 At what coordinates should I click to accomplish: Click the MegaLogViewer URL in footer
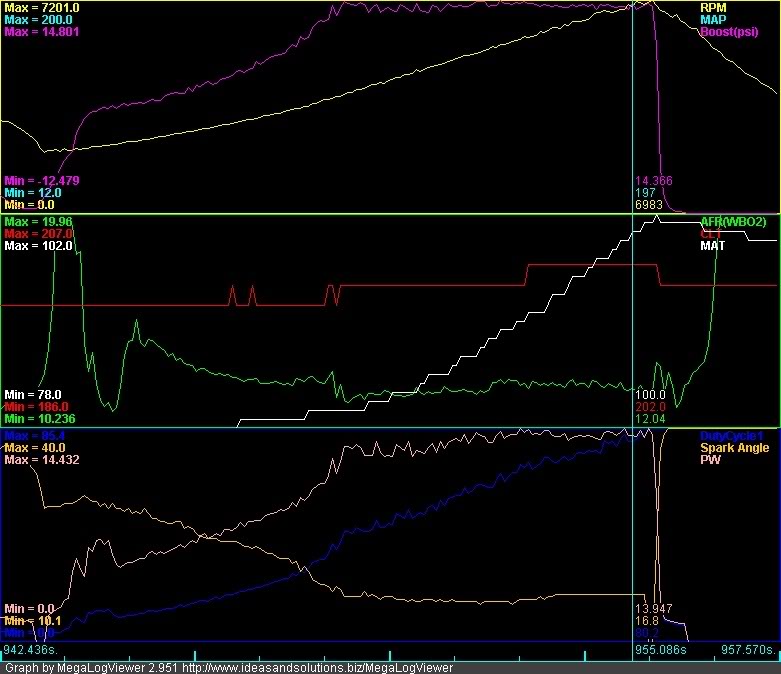[x=317, y=668]
